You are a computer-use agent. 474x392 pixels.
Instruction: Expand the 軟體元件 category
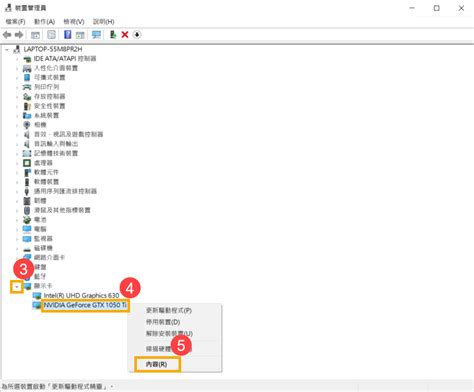pos(17,172)
